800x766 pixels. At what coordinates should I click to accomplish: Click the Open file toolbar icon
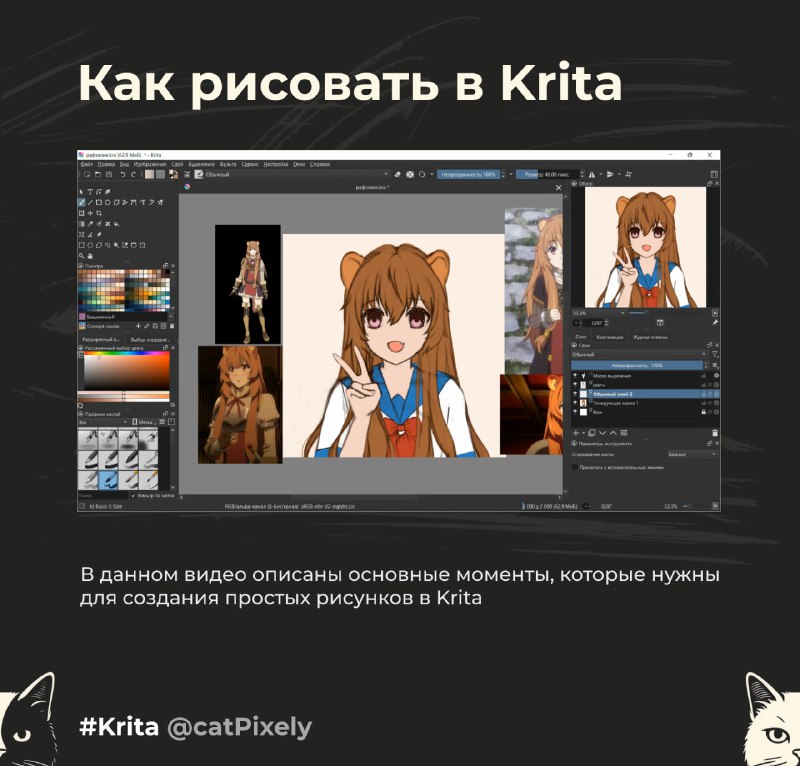[x=98, y=175]
